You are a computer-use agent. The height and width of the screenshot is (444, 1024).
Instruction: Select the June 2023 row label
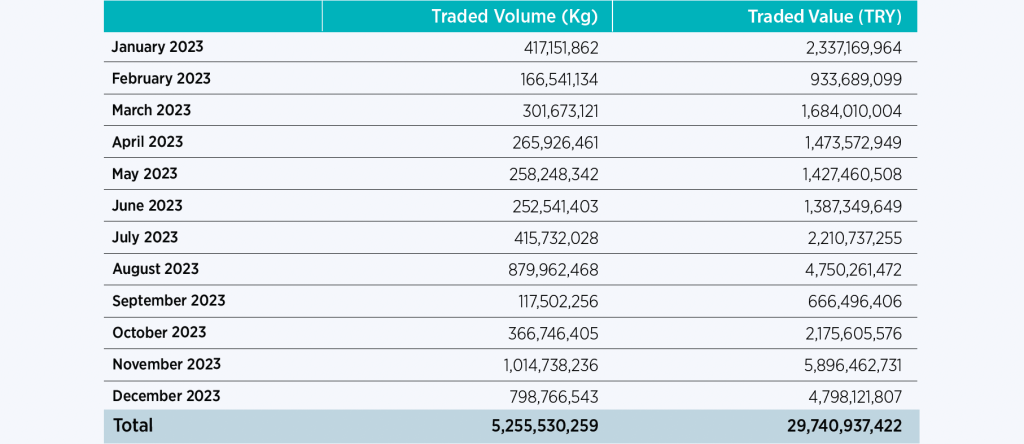point(147,205)
